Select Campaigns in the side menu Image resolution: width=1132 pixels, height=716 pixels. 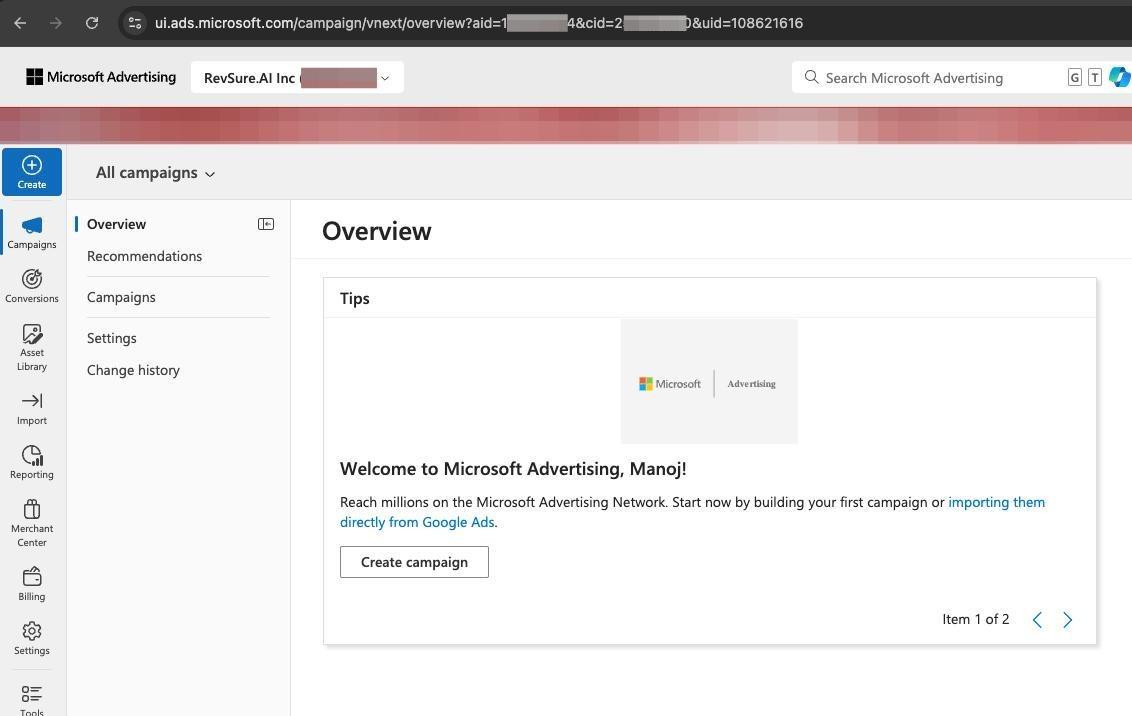click(121, 297)
